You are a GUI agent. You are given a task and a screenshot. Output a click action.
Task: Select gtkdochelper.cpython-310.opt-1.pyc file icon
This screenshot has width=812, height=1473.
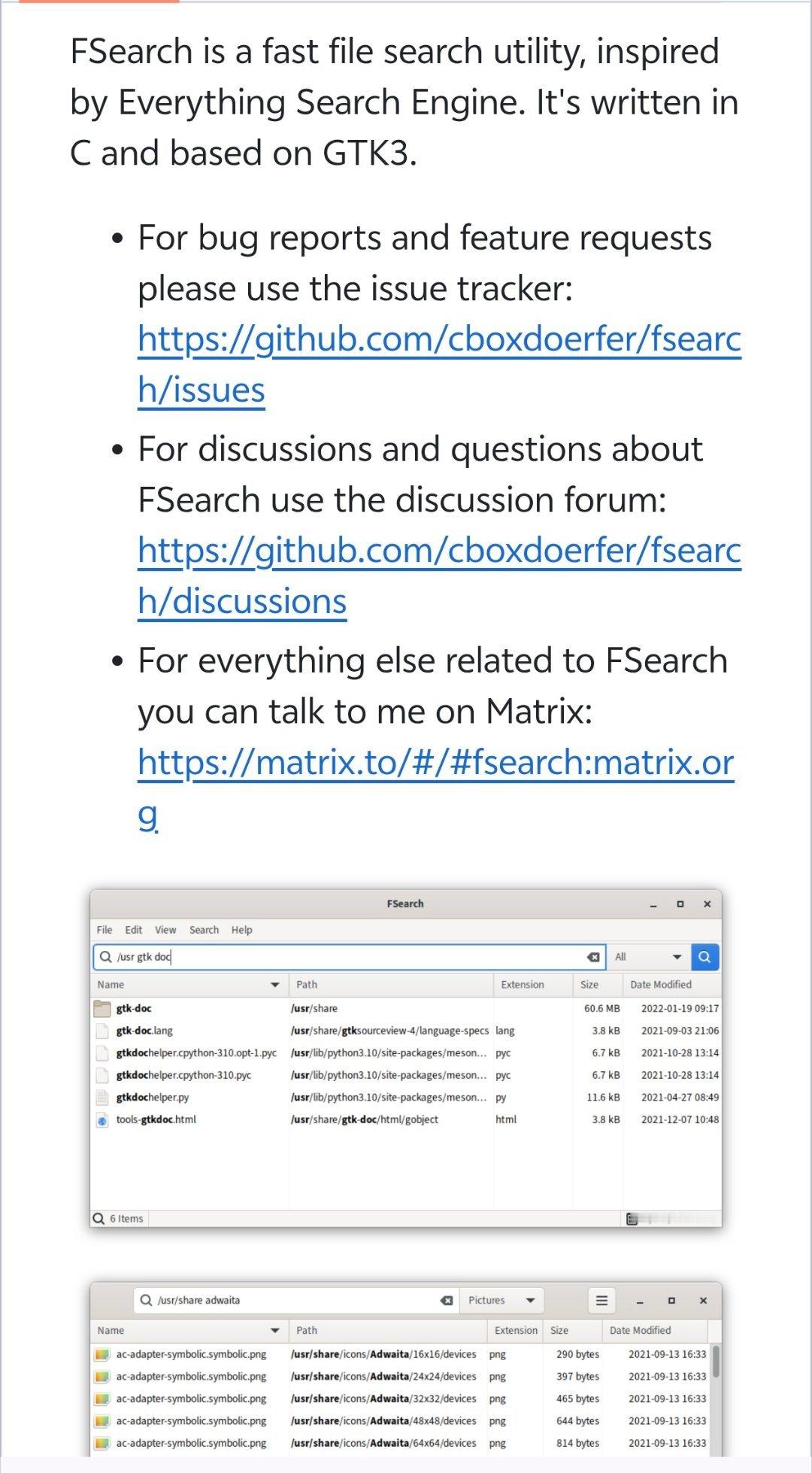coord(102,1053)
